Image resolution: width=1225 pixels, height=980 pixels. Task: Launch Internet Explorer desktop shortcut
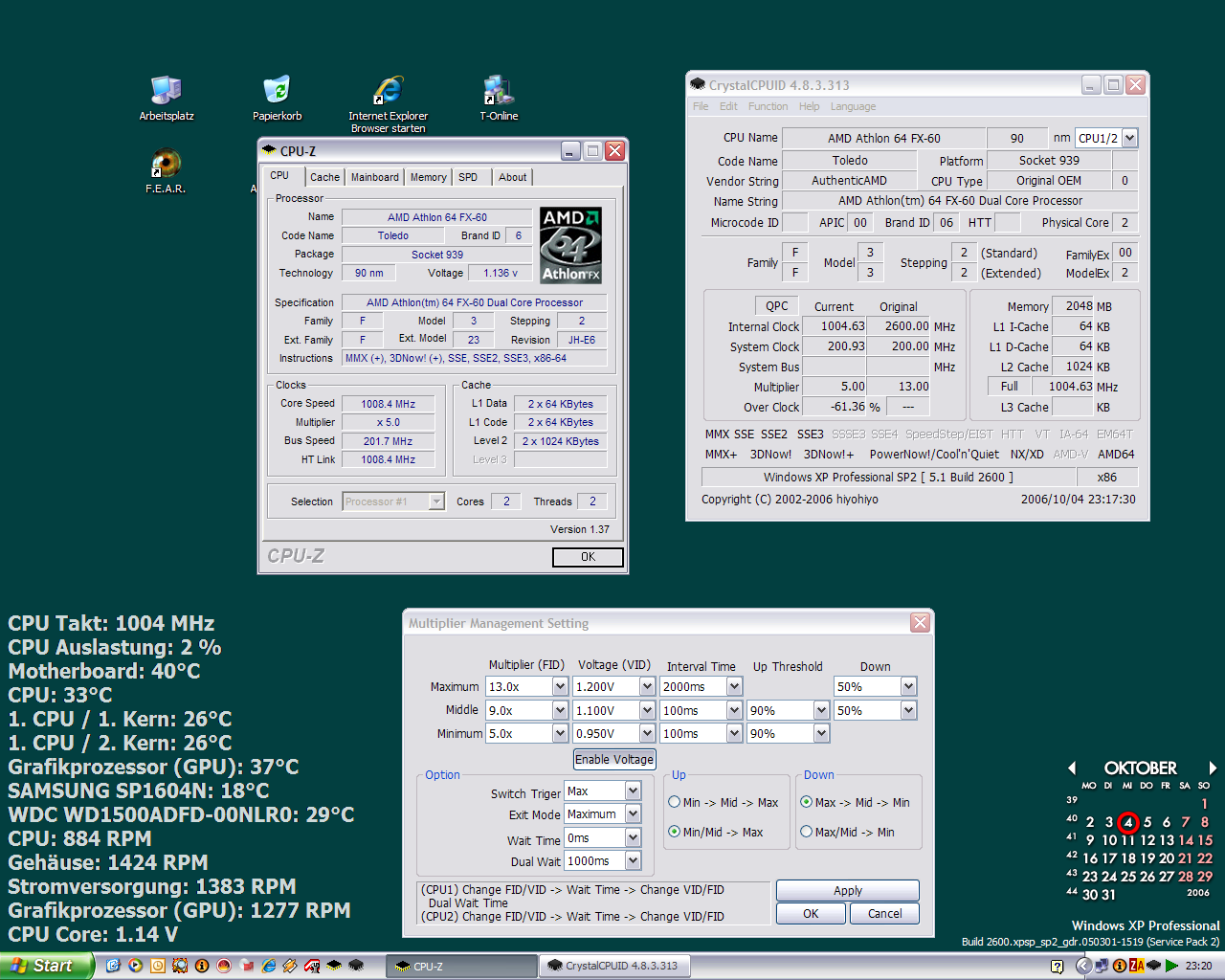tap(388, 103)
